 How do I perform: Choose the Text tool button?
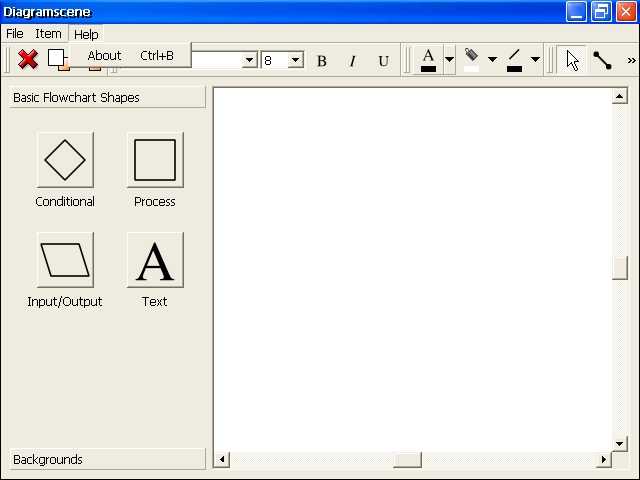(155, 260)
